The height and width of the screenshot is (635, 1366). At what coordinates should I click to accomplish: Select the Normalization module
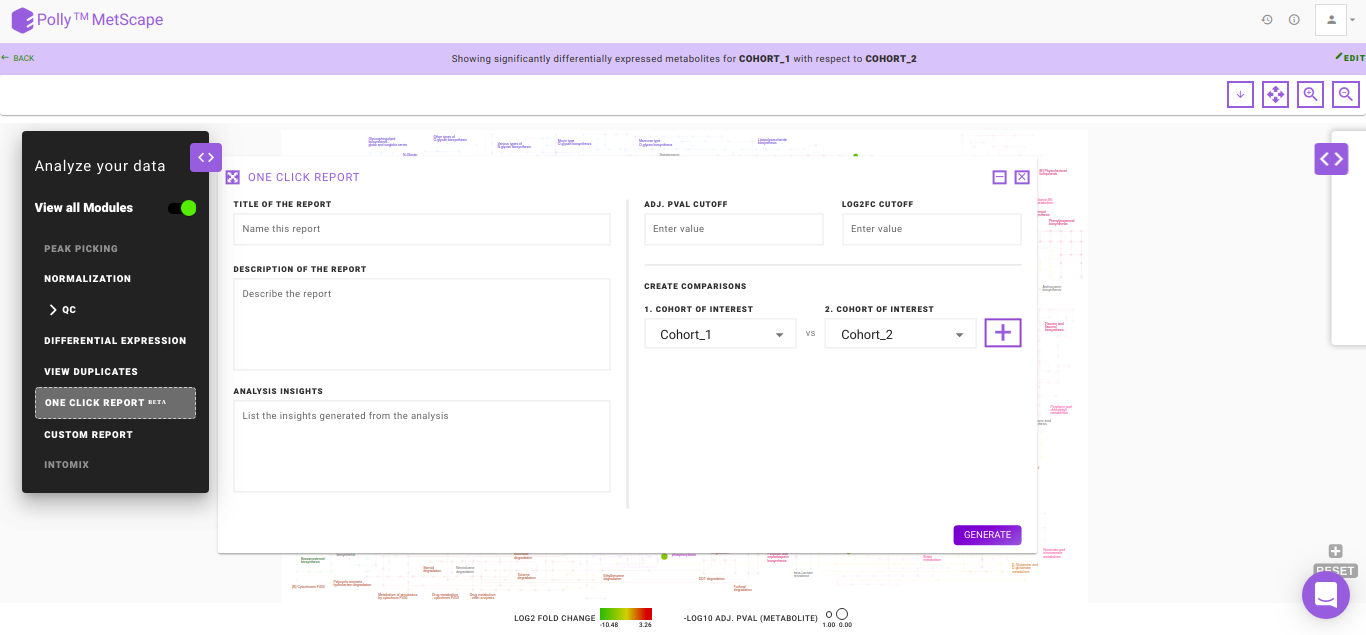coord(88,279)
